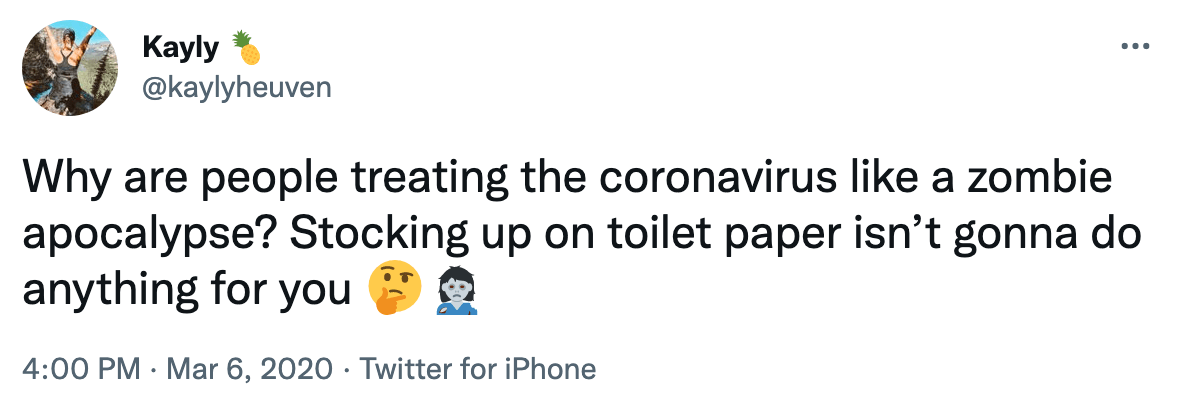Open the Twitter for iPhone source link

point(477,369)
